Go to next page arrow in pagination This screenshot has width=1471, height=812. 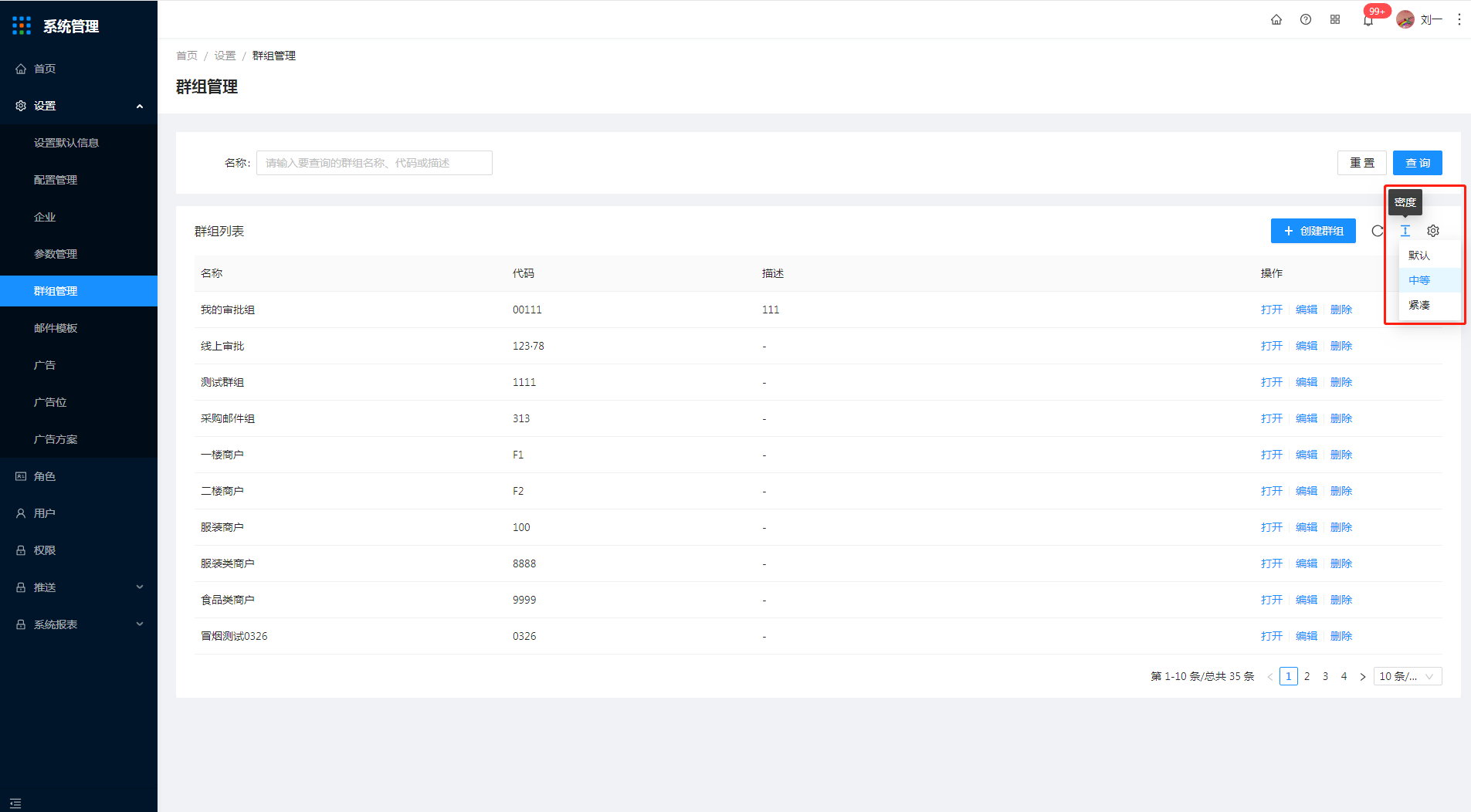pos(1362,677)
